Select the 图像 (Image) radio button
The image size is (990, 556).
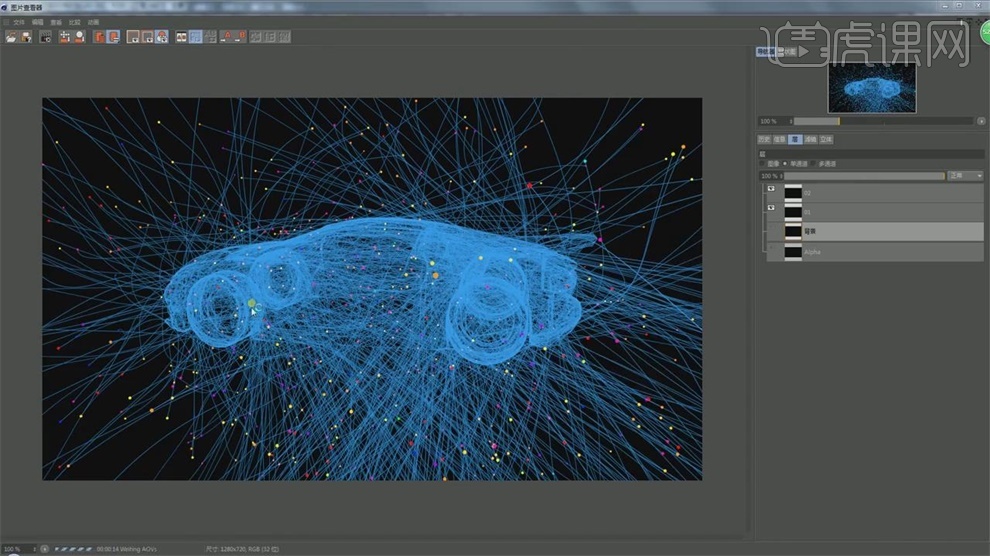coord(761,163)
